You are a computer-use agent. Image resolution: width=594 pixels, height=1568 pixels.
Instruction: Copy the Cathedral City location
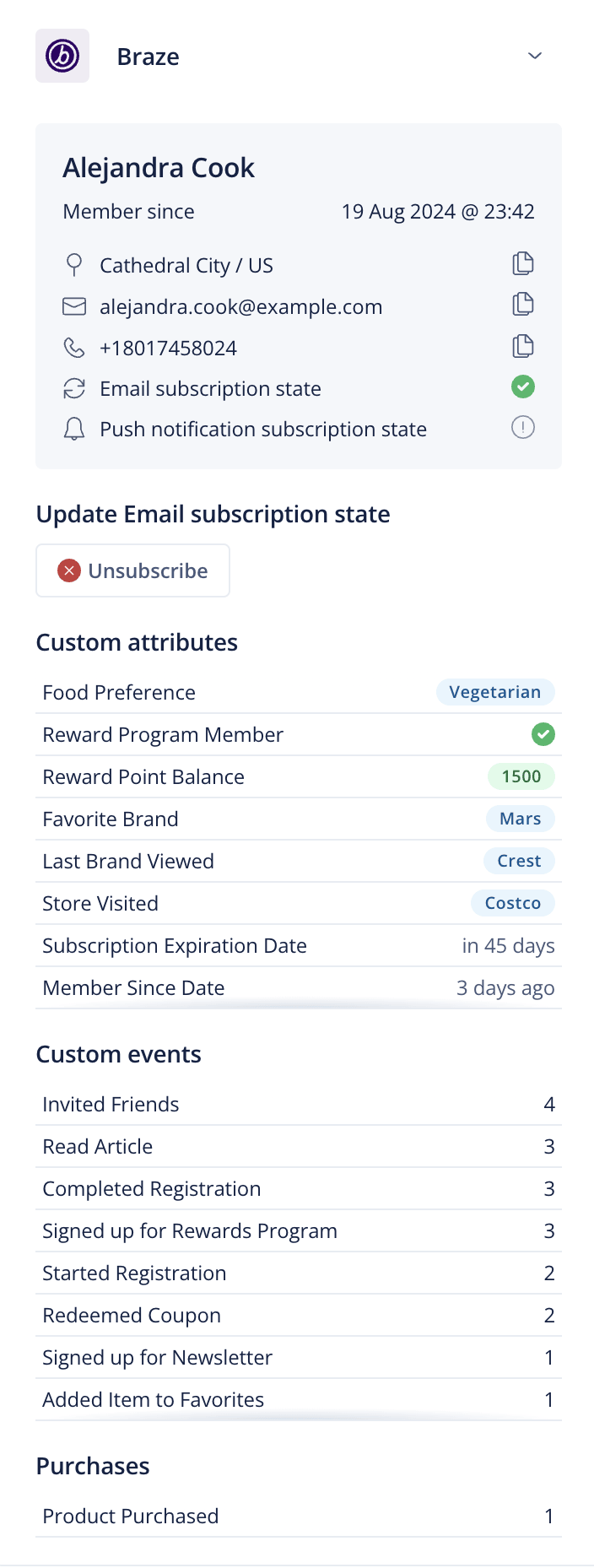523,264
